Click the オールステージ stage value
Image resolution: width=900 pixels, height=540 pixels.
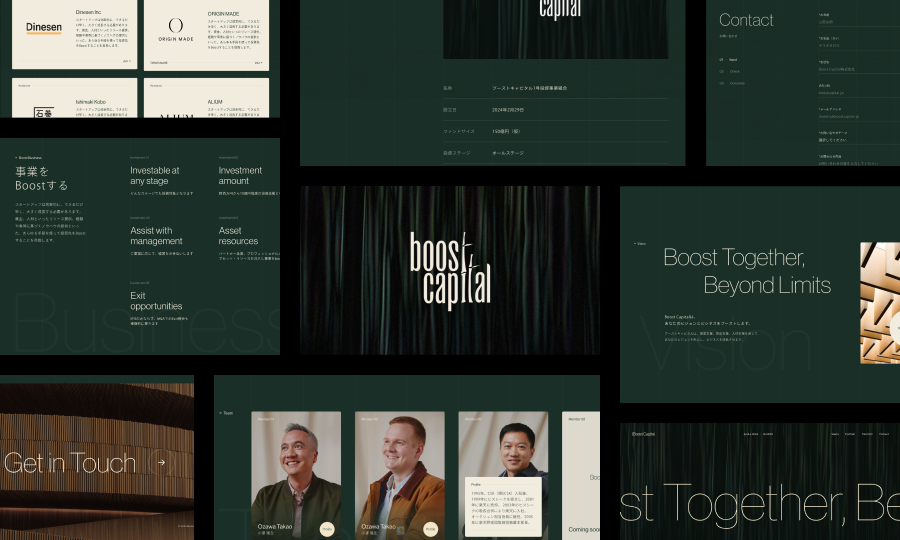508,153
